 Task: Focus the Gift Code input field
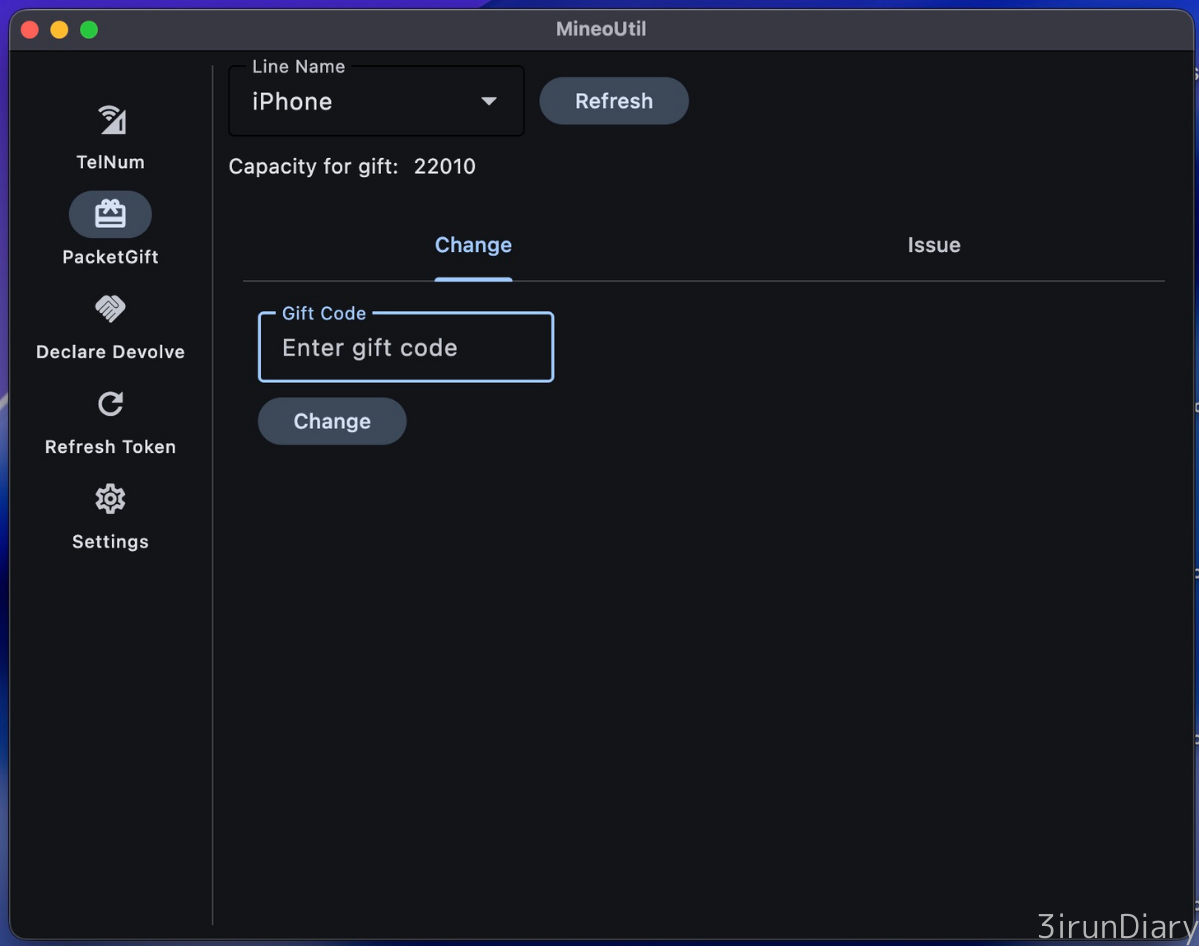405,348
